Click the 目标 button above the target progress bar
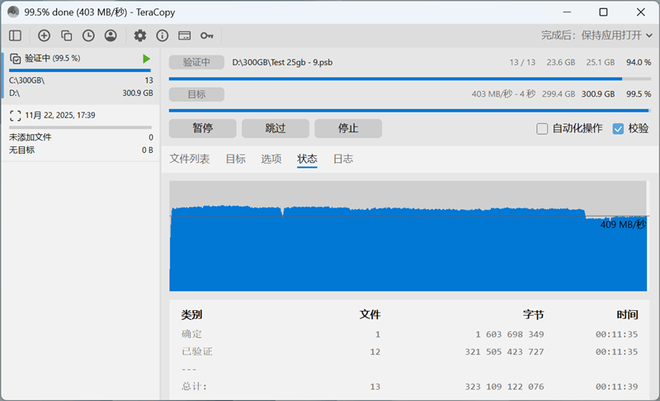The width and height of the screenshot is (660, 401). [196, 94]
